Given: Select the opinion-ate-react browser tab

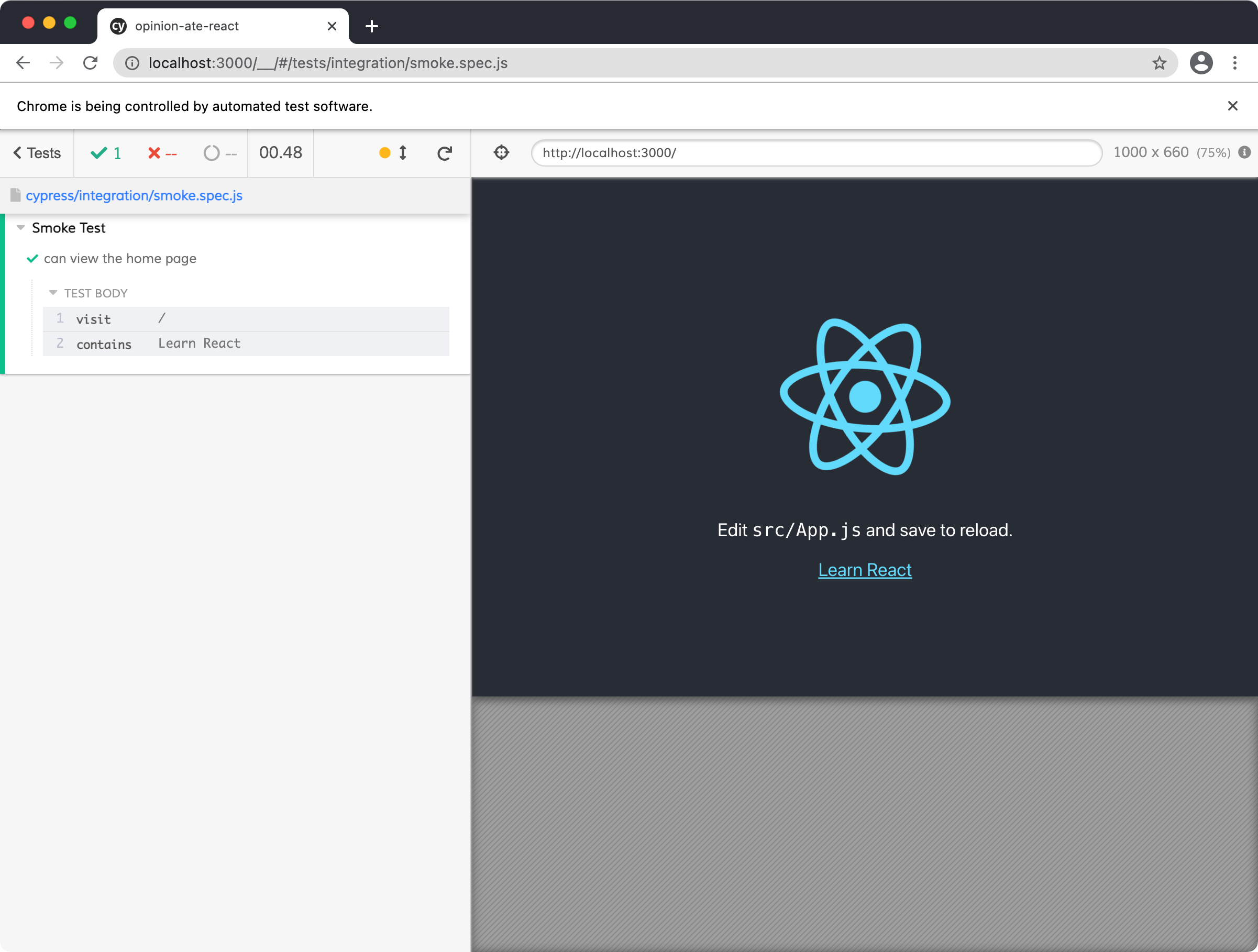Looking at the screenshot, I should 223,26.
